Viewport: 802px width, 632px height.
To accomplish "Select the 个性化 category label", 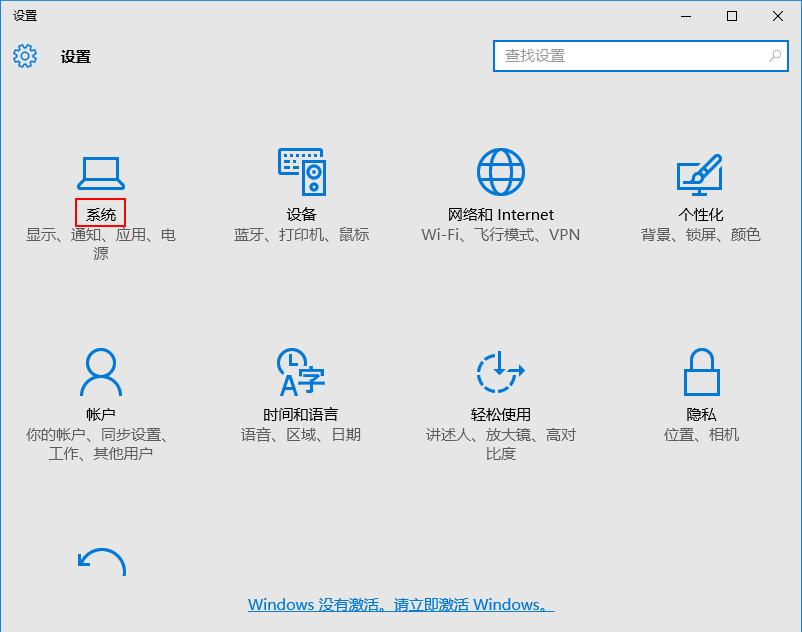I will tap(701, 214).
